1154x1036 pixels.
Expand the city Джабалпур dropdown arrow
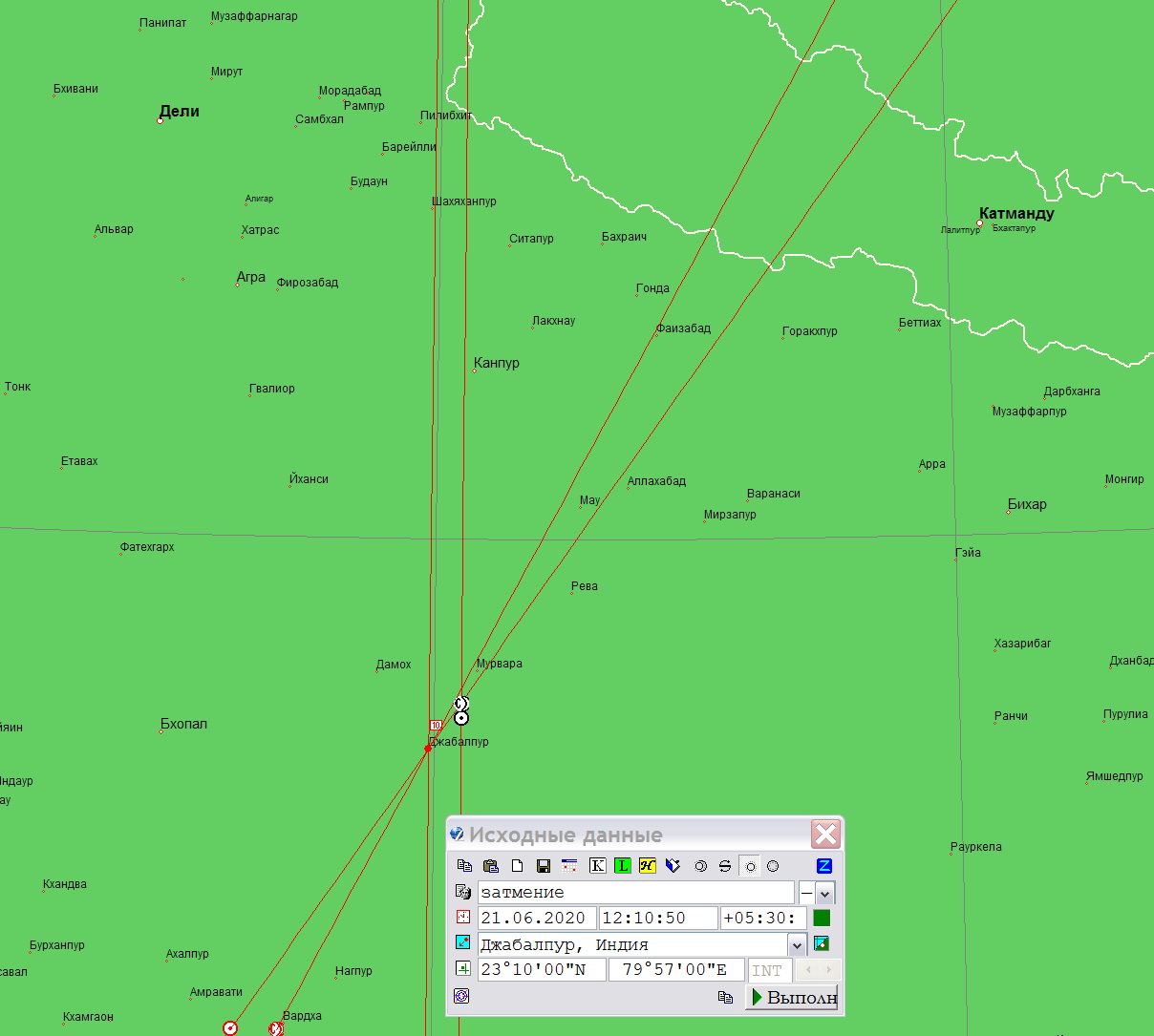pos(797,945)
